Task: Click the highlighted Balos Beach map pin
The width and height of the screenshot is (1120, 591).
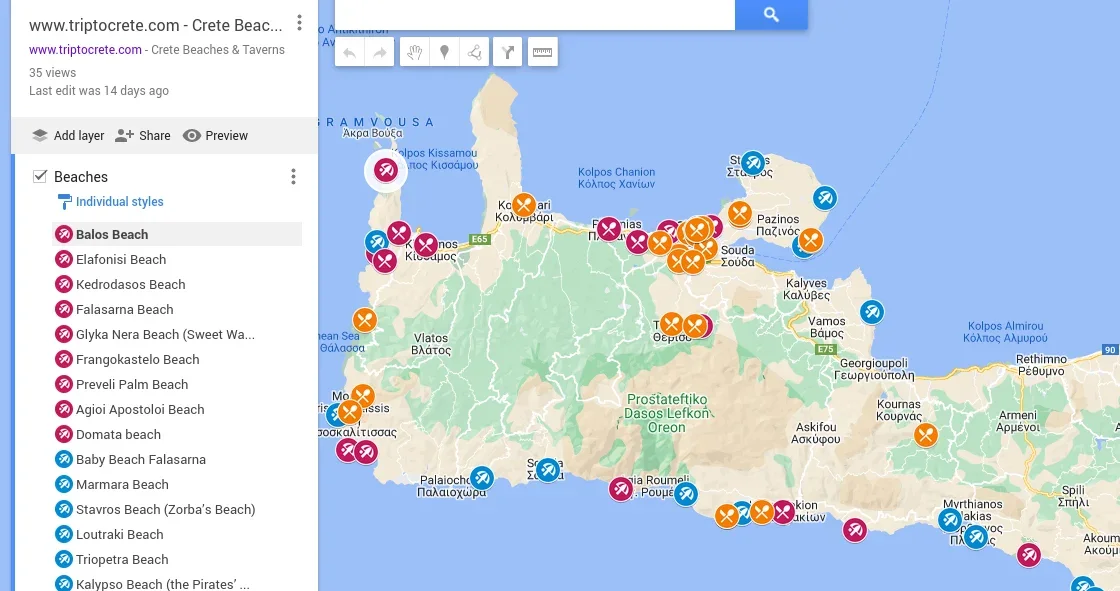Action: [386, 170]
